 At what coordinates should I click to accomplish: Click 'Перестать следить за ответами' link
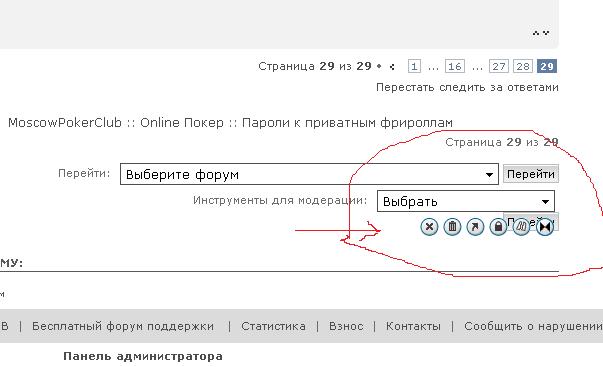(x=467, y=87)
